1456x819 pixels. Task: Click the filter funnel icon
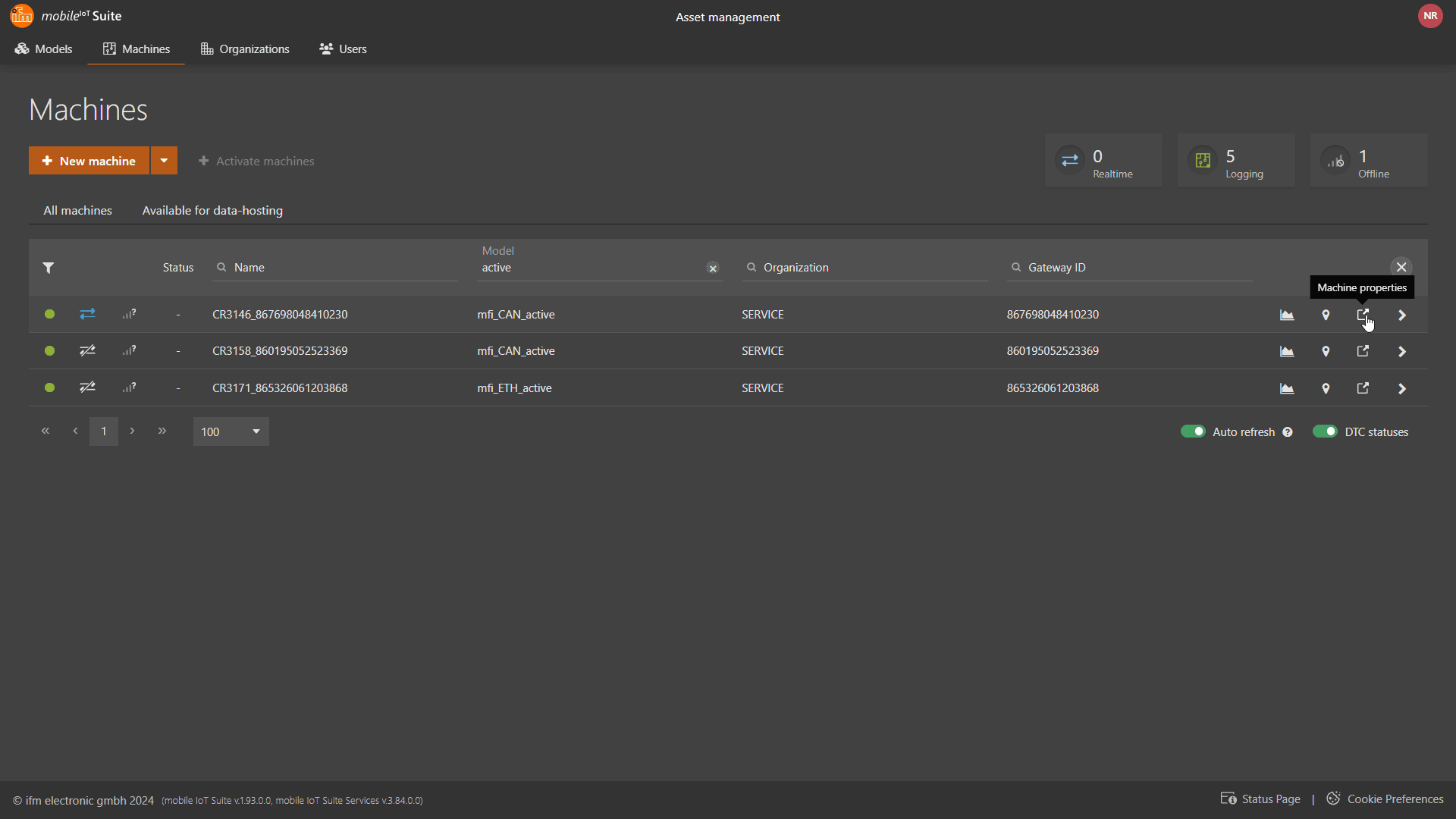pos(49,268)
